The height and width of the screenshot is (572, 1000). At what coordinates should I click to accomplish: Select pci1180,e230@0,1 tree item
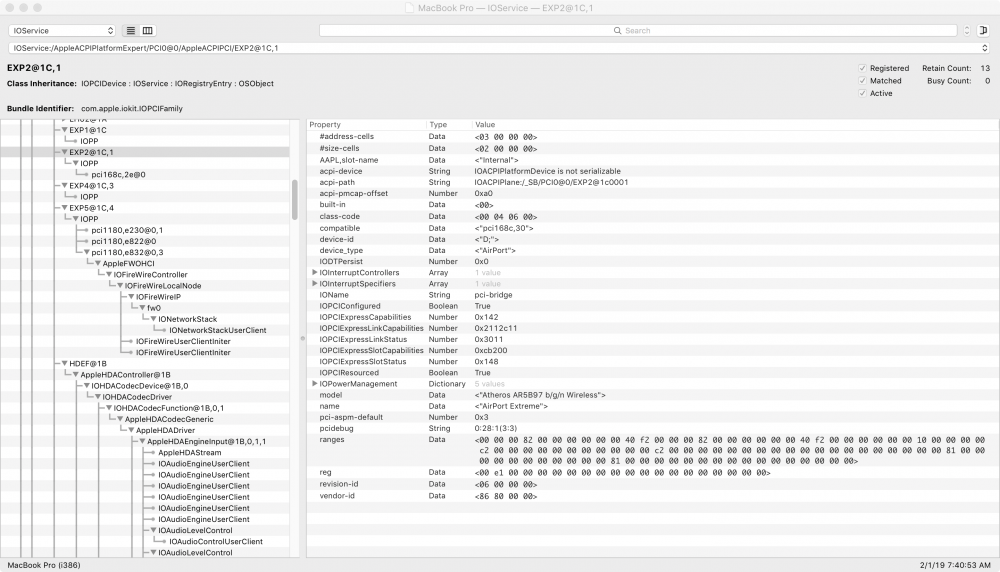[127, 230]
